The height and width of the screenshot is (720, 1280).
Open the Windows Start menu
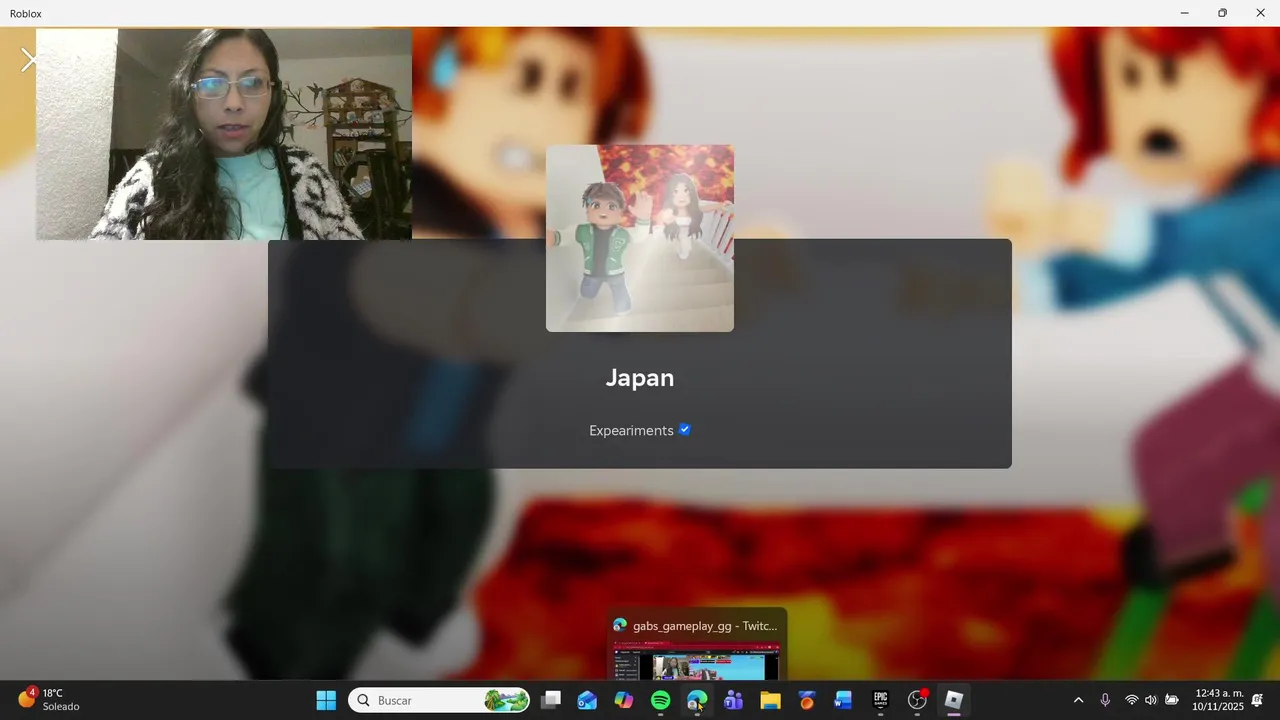[x=326, y=700]
